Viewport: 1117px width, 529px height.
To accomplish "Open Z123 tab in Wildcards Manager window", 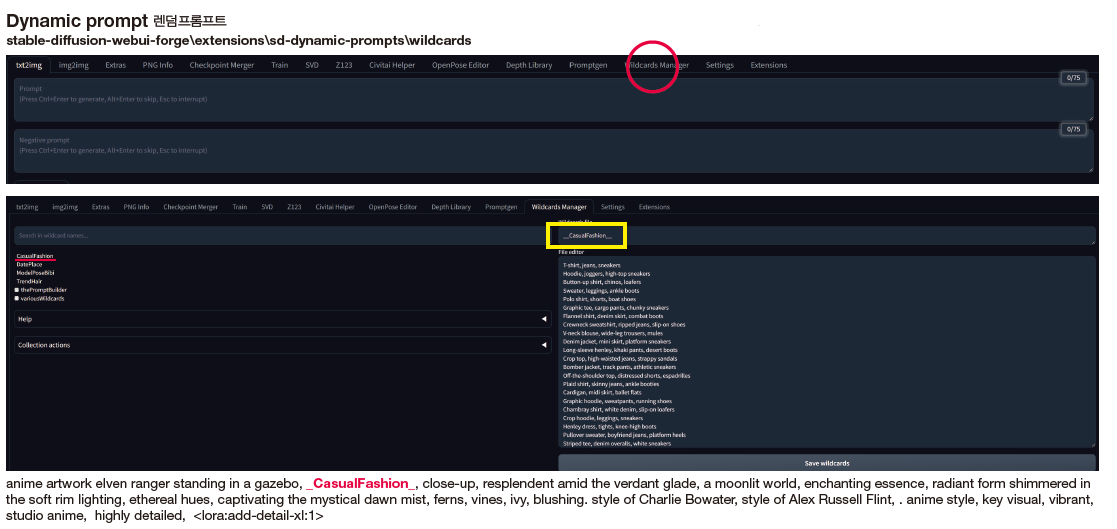I will tap(294, 207).
